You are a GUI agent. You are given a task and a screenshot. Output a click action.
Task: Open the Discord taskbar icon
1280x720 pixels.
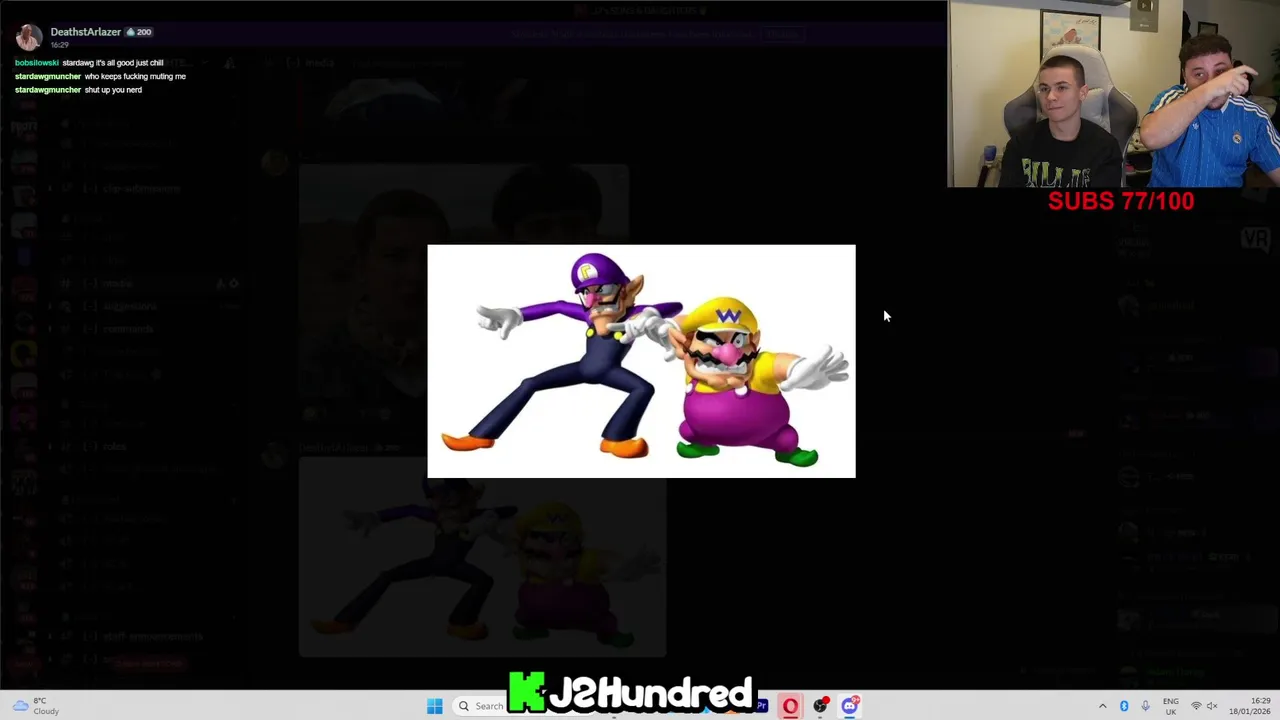[849, 706]
